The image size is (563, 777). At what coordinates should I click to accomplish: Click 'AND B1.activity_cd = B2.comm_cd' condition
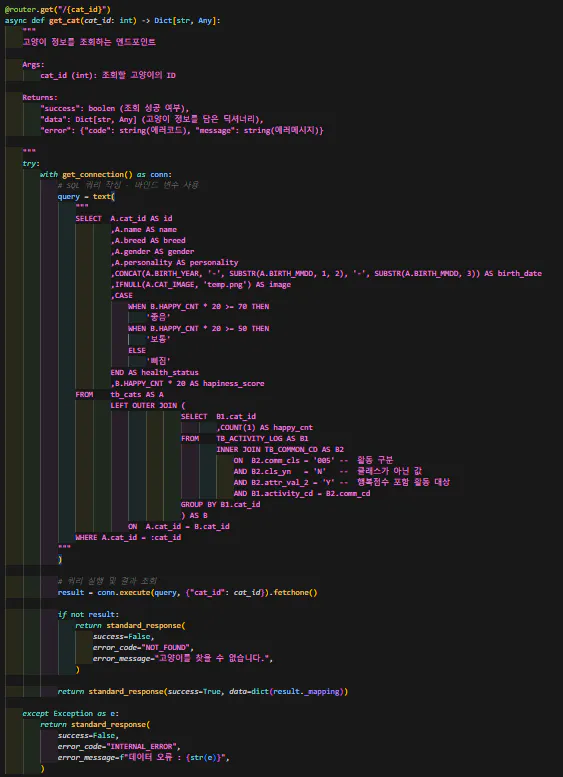coord(302,494)
